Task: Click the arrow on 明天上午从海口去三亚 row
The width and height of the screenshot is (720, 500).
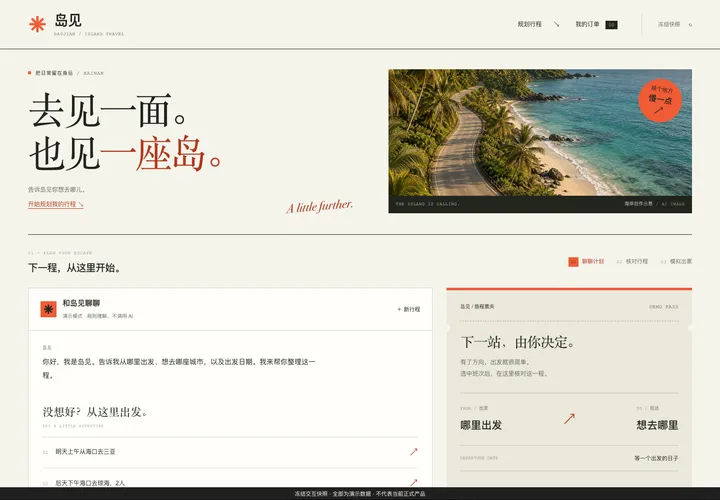Action: point(414,452)
